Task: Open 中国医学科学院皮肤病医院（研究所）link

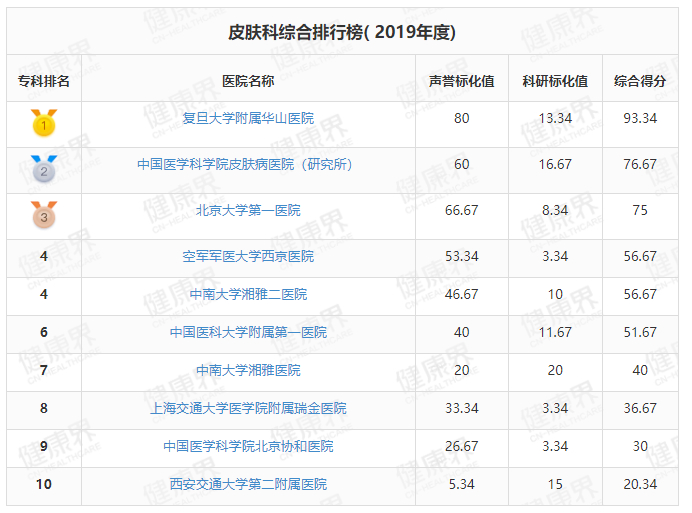Action: 245,164
